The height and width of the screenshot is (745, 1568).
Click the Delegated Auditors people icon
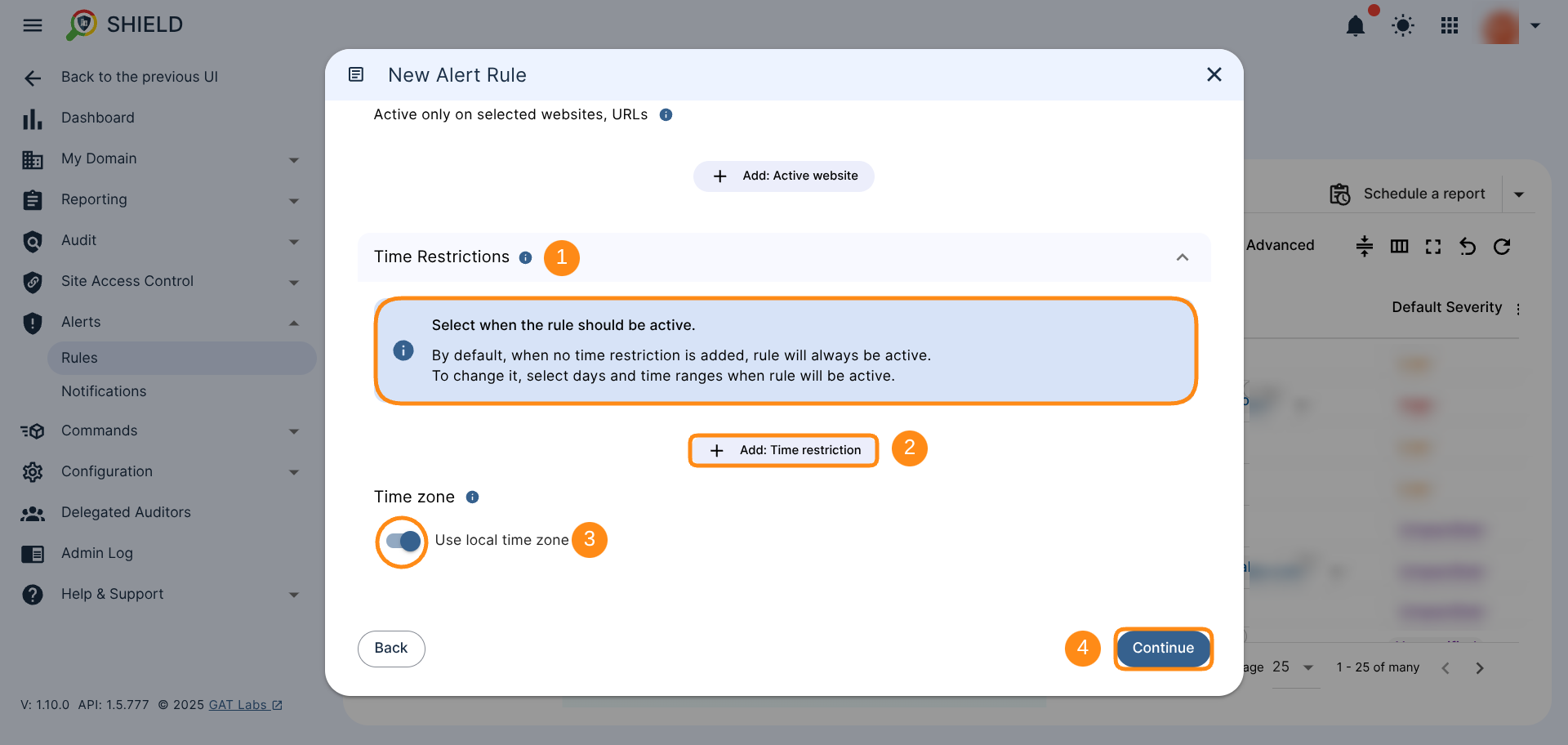click(x=33, y=514)
